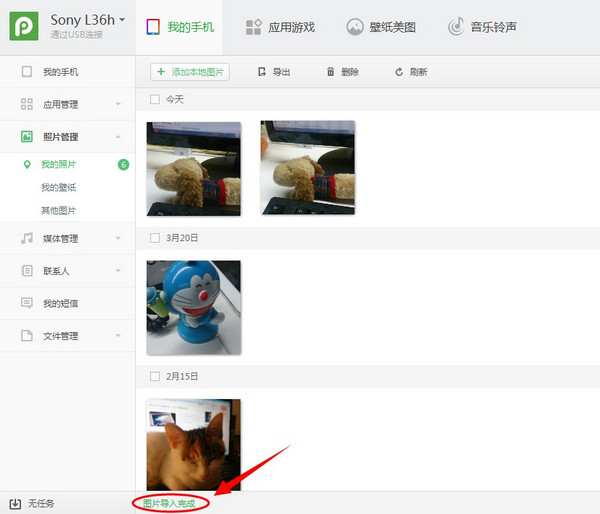Click the apps grid icon beside 应用游戏
The width and height of the screenshot is (600, 514).
253,27
